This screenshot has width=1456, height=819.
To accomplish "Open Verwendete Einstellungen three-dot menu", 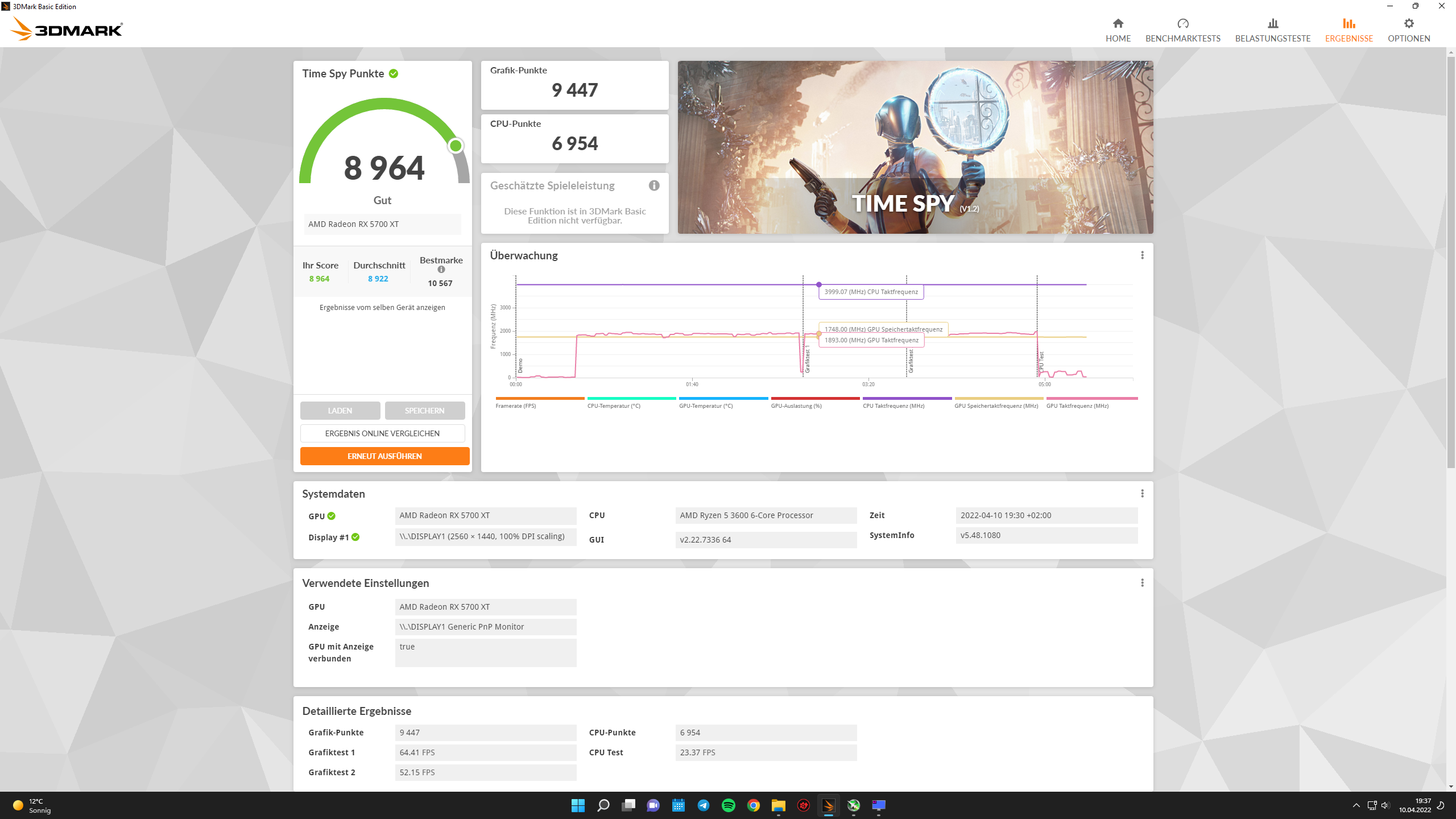I will (1142, 583).
